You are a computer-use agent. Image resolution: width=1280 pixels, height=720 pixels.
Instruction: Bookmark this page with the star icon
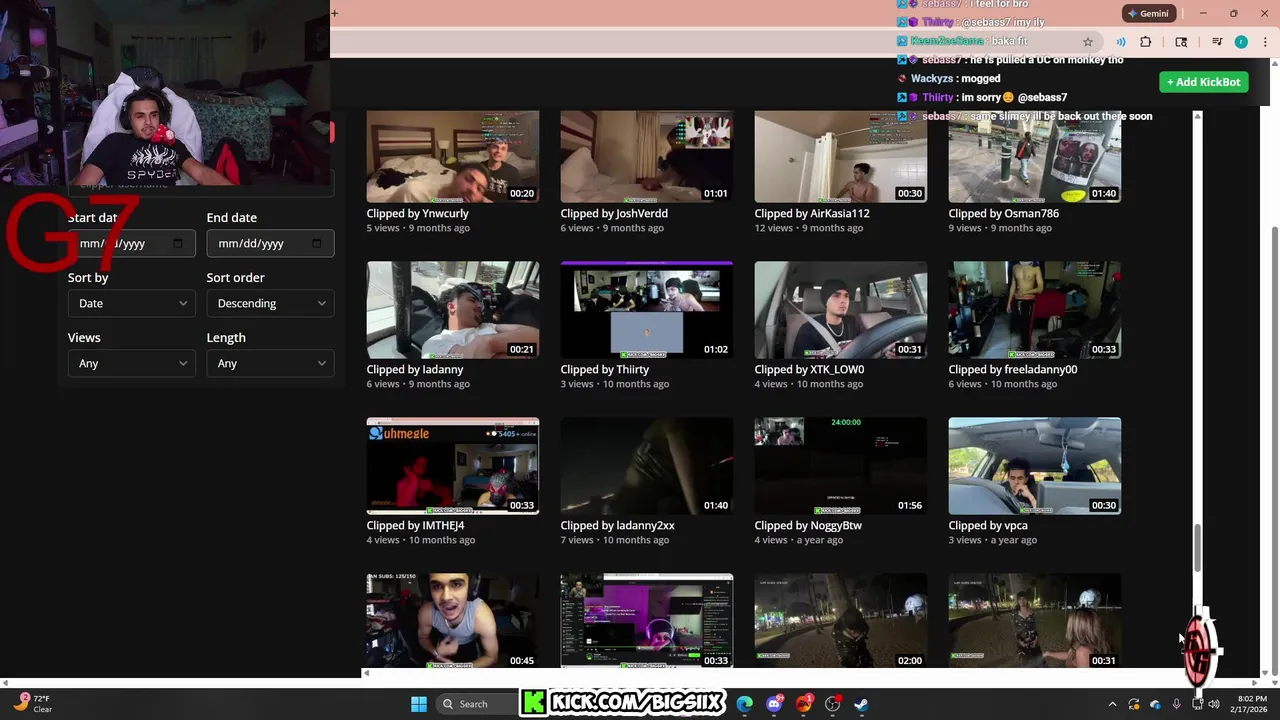[1088, 42]
